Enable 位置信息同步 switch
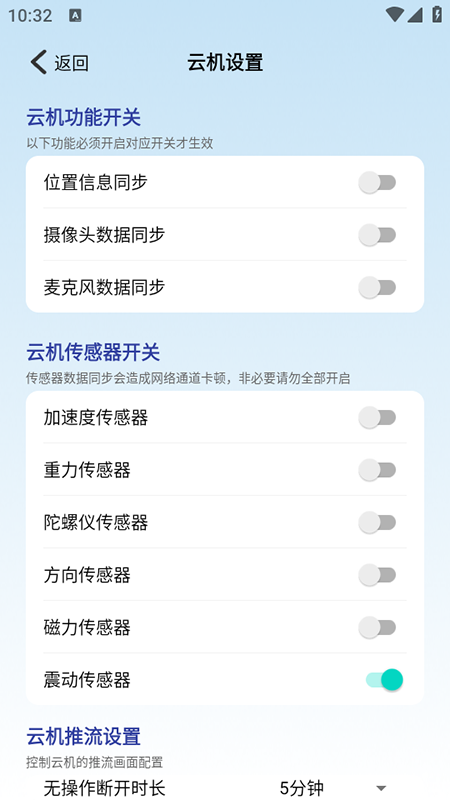The image size is (450, 800). (x=378, y=183)
